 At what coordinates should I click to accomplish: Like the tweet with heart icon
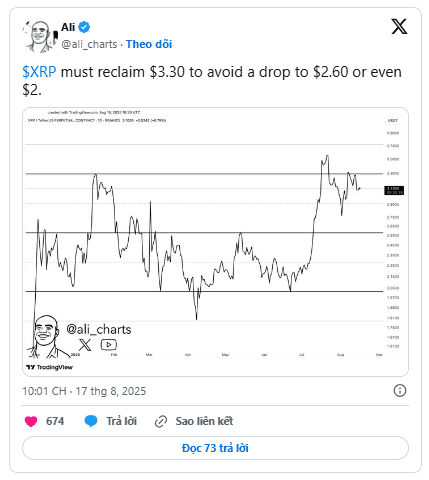[31, 421]
